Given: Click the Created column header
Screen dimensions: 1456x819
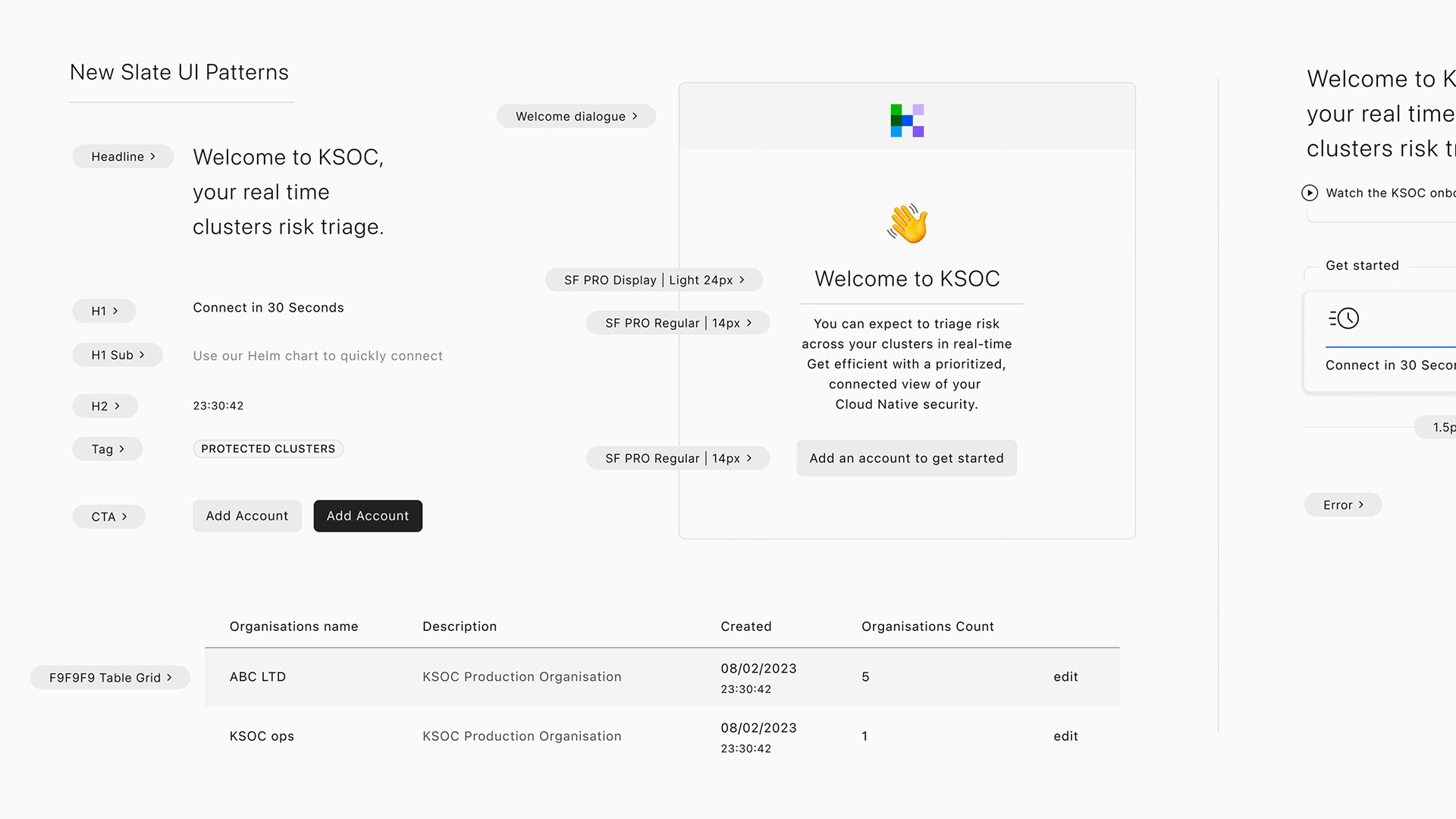Looking at the screenshot, I should (x=746, y=626).
